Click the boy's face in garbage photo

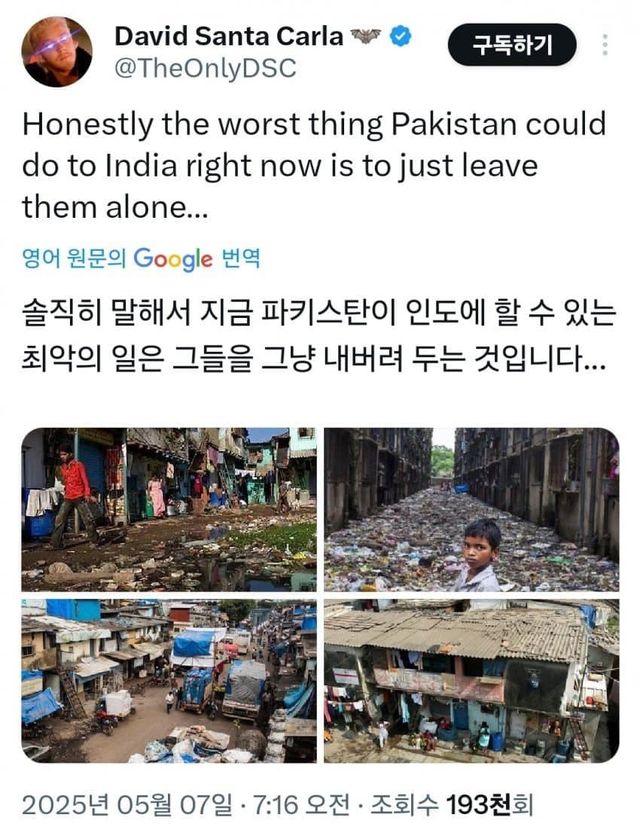[x=481, y=546]
